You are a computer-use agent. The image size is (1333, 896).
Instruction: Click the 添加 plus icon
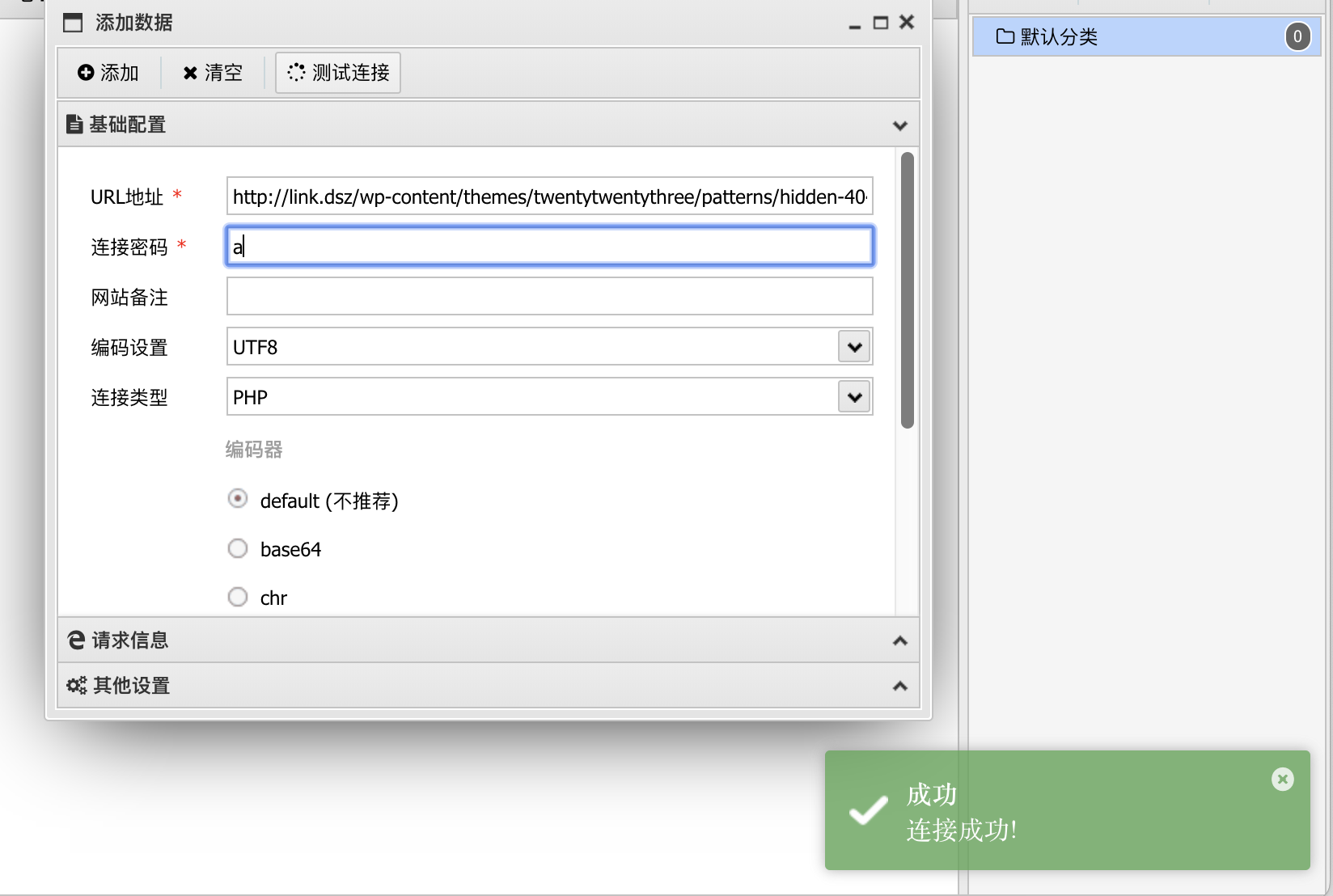pos(85,73)
